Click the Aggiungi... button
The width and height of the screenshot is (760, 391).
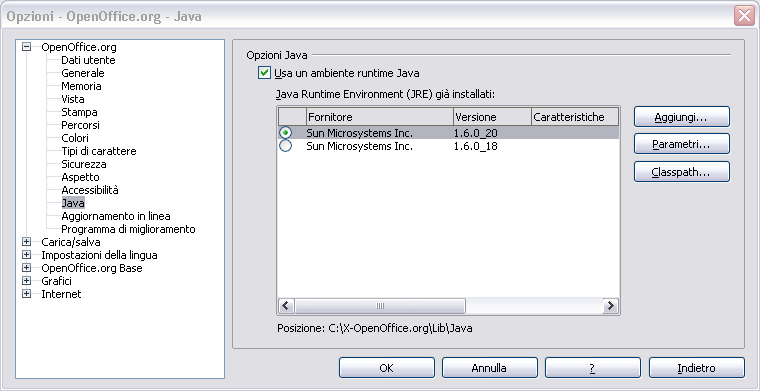click(x=681, y=117)
